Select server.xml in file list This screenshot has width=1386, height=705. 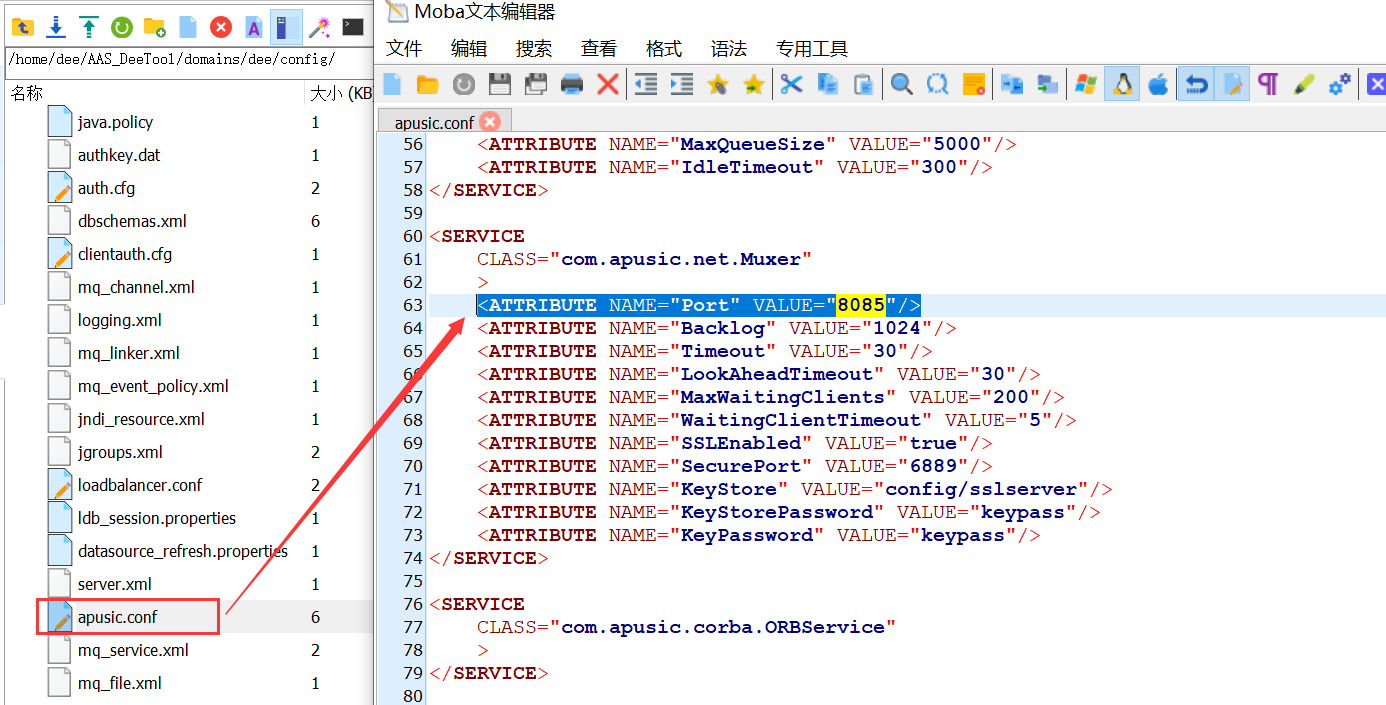115,584
